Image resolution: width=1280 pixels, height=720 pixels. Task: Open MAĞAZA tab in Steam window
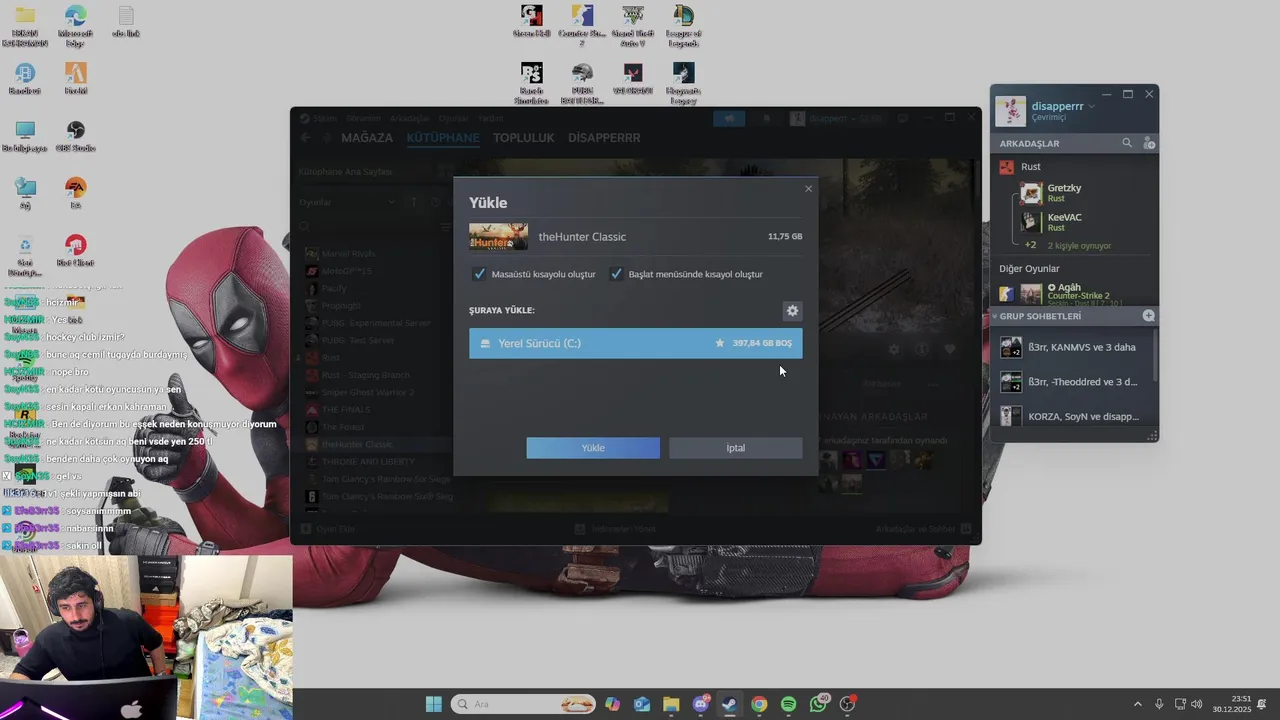click(367, 138)
